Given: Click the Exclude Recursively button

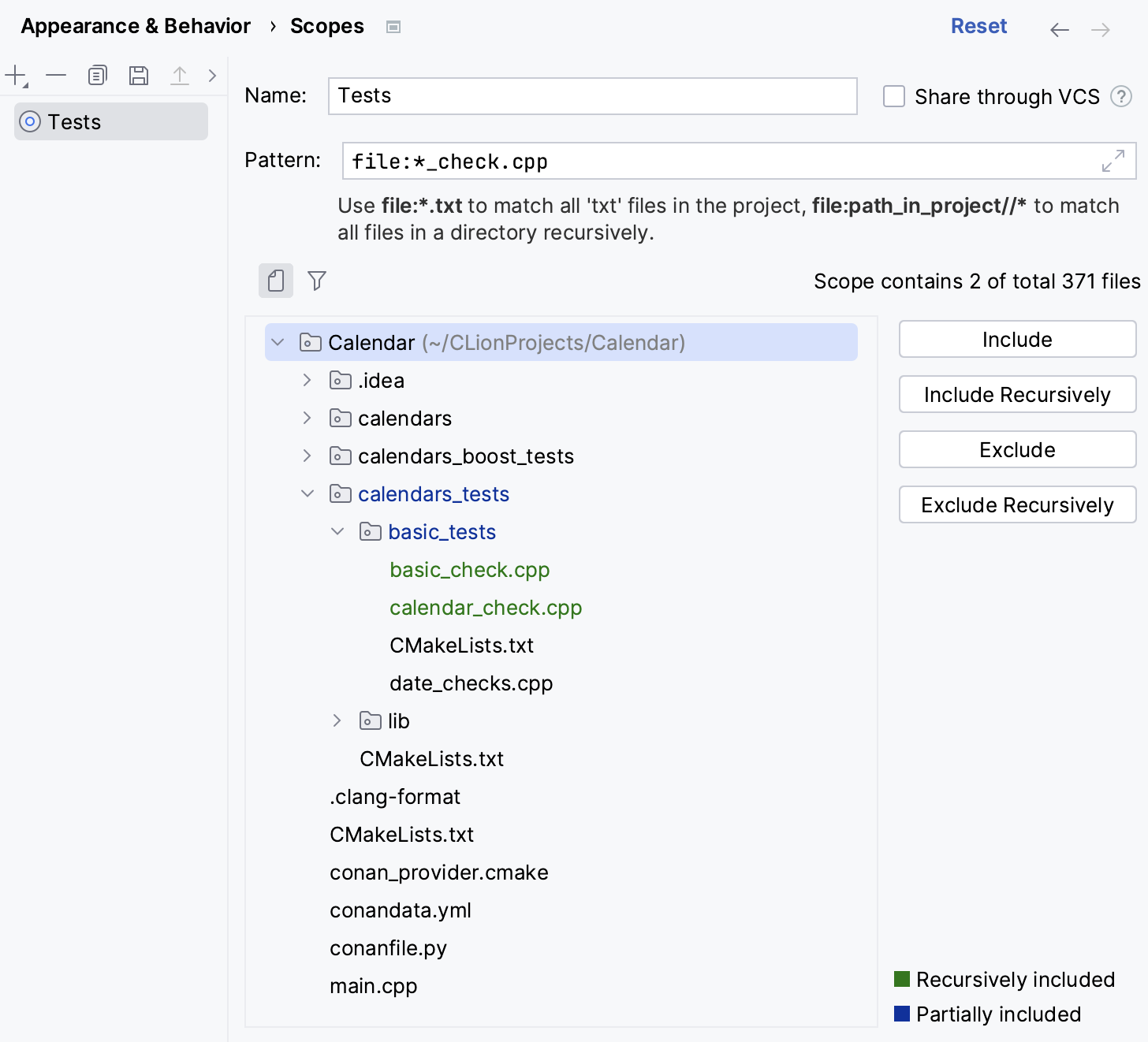Looking at the screenshot, I should [1017, 504].
